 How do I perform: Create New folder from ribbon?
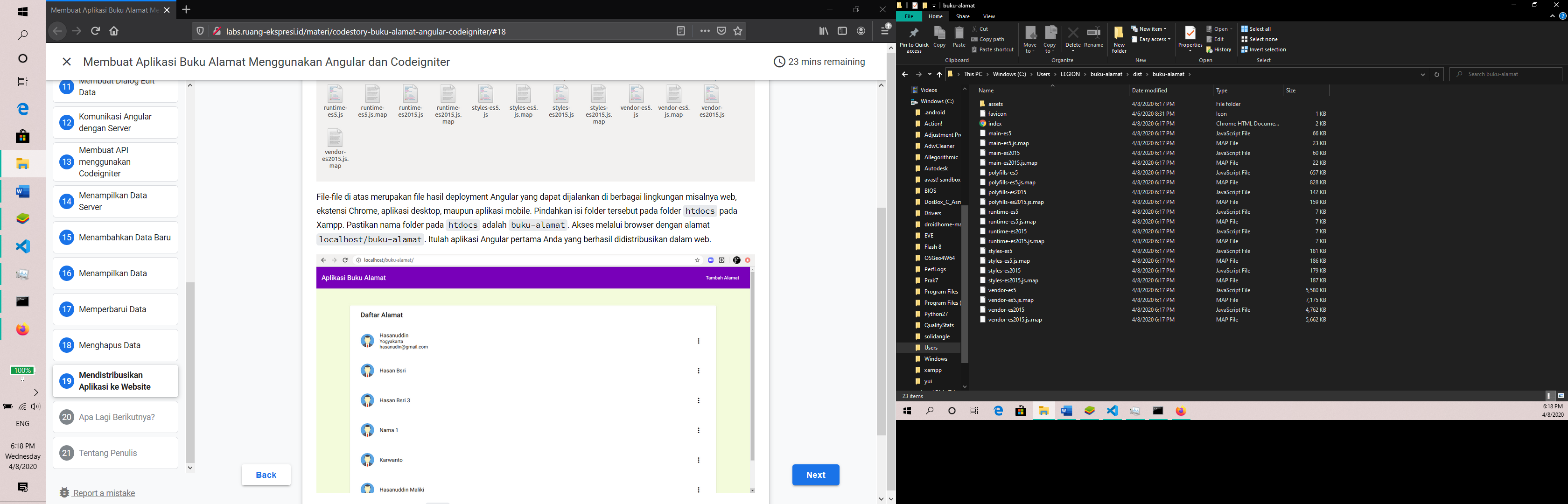tap(1119, 40)
